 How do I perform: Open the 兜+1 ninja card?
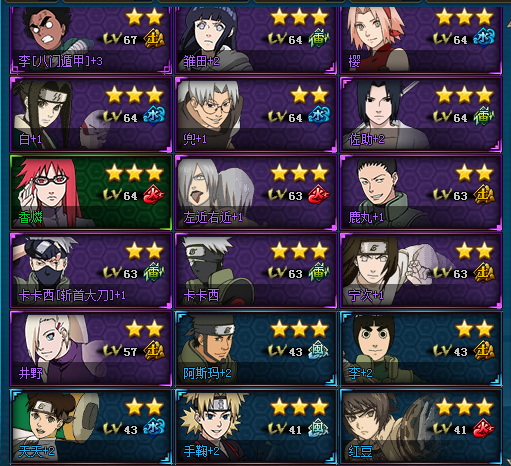click(x=256, y=115)
